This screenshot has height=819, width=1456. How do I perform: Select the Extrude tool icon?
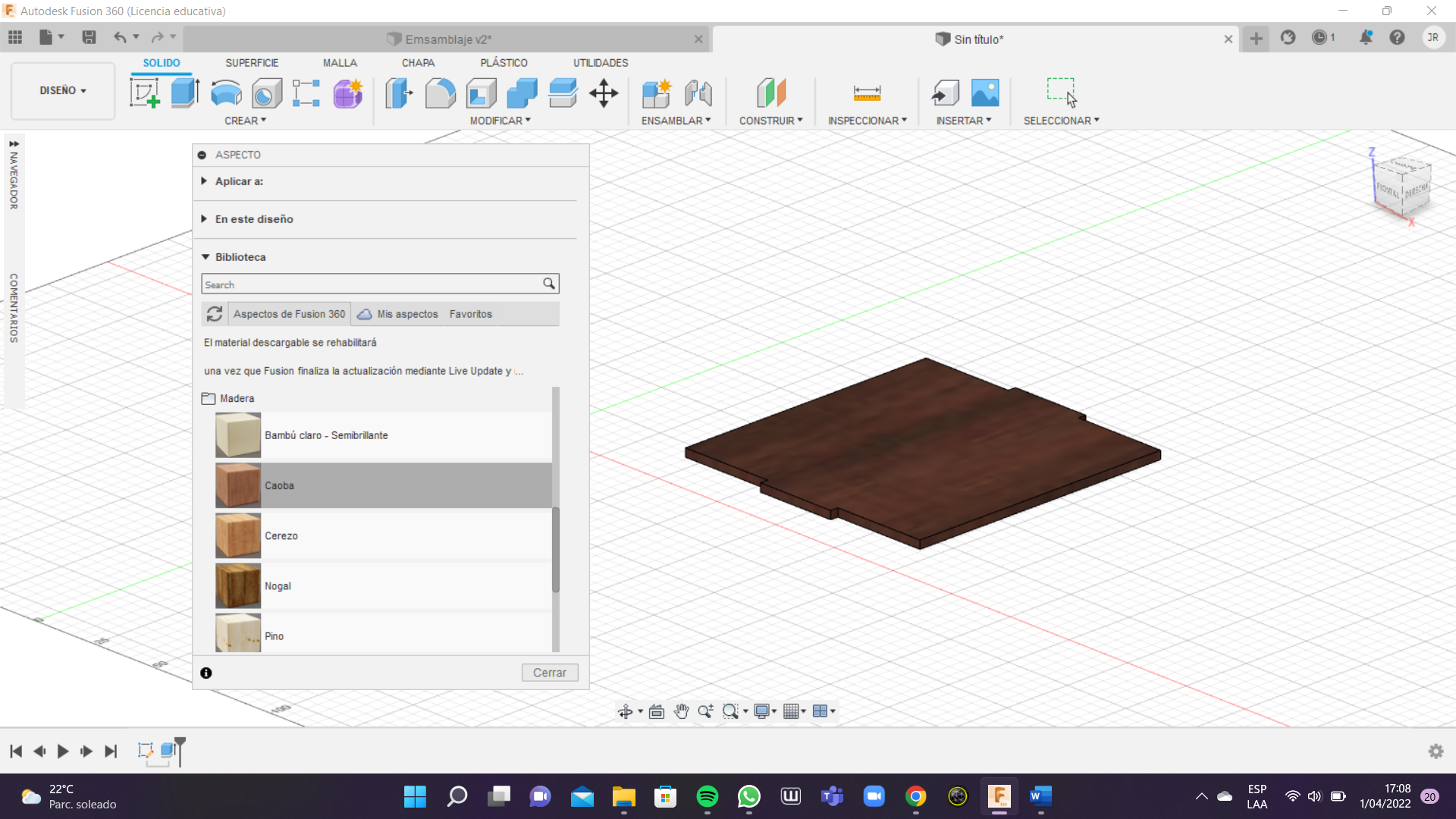185,93
